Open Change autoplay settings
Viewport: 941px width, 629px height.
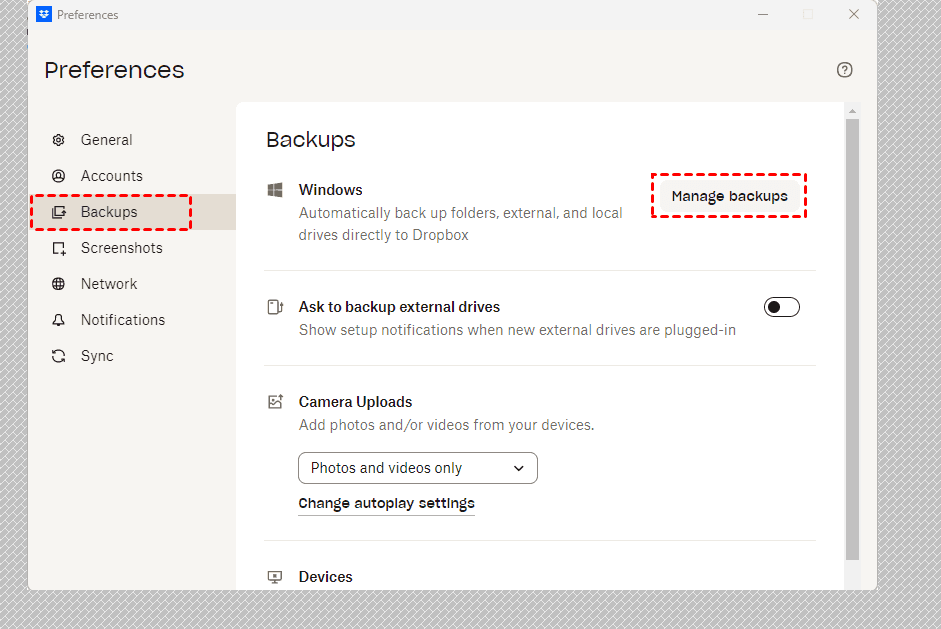pyautogui.click(x=386, y=503)
